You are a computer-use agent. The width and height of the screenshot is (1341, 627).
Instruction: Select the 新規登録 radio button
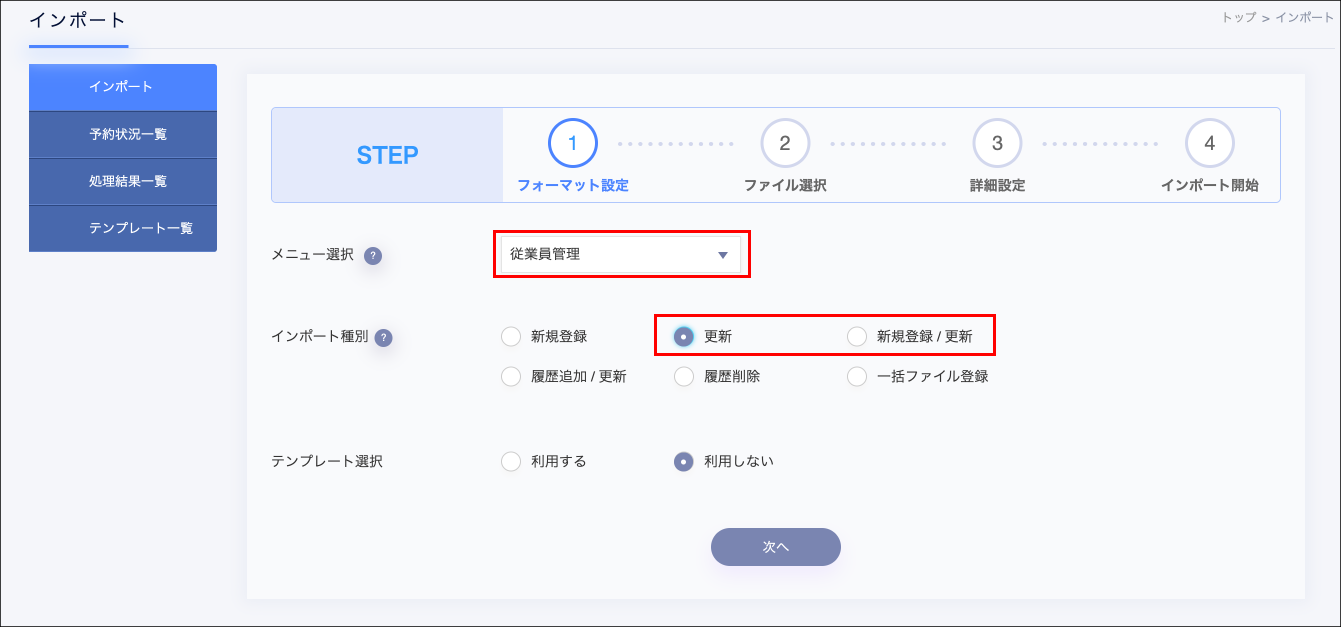click(511, 337)
